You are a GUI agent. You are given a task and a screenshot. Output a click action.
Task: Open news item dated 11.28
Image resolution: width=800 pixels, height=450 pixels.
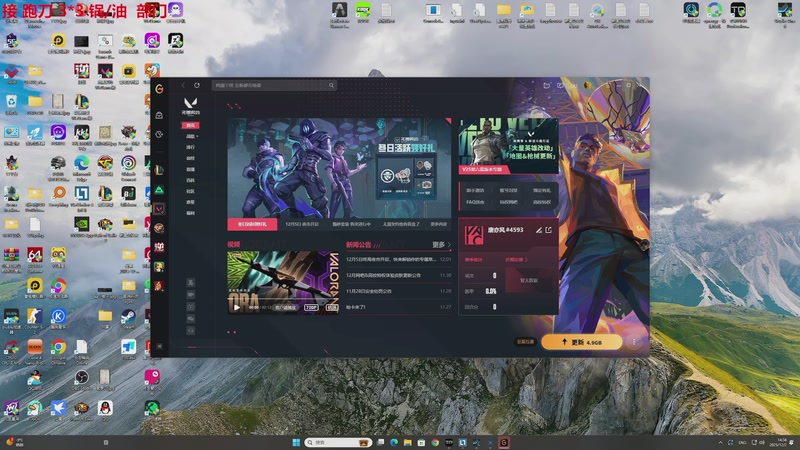coord(398,291)
